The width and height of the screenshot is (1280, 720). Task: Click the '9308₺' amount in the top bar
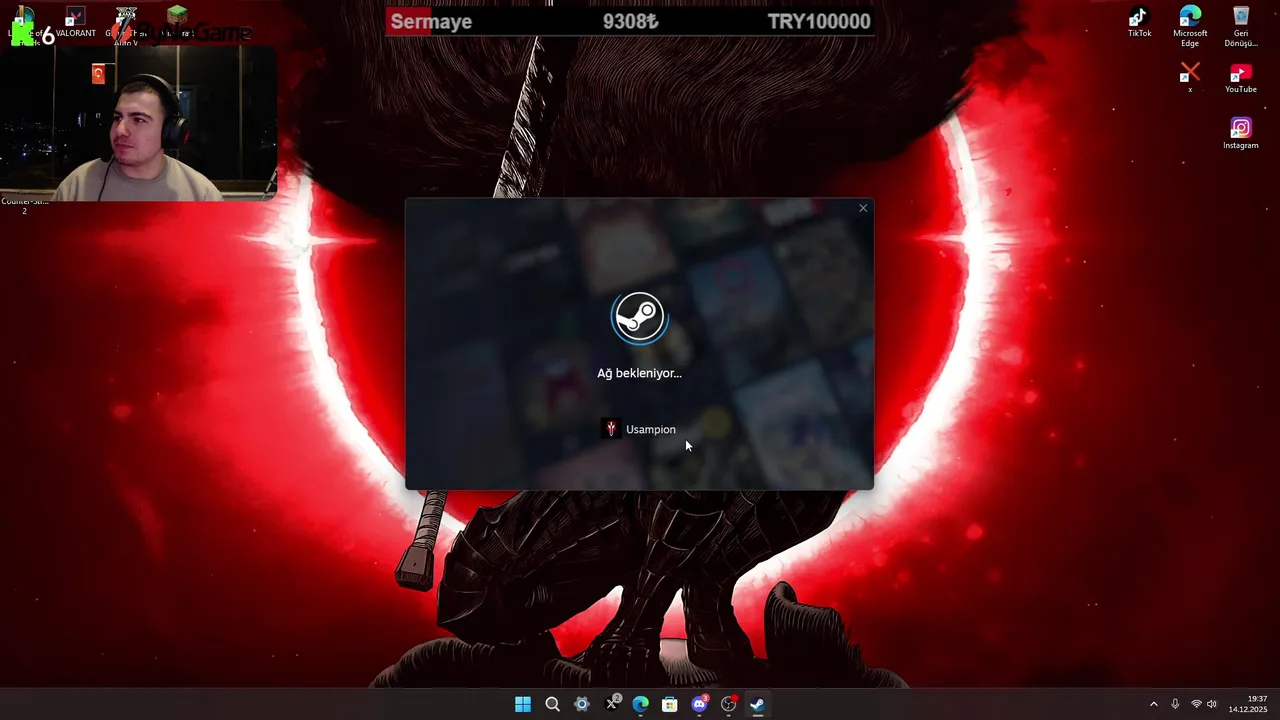pyautogui.click(x=631, y=21)
